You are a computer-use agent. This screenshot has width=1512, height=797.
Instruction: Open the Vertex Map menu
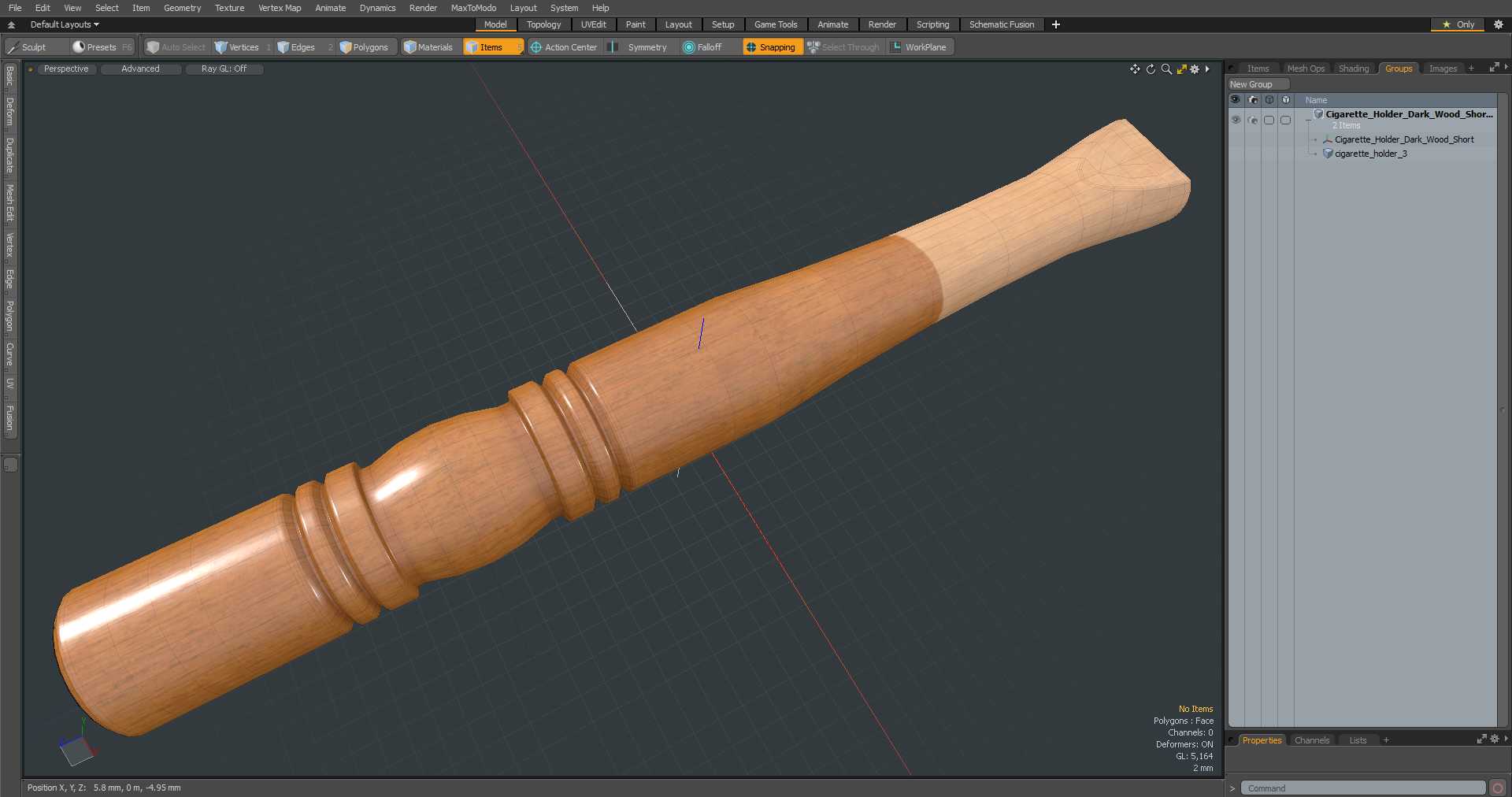pos(280,8)
